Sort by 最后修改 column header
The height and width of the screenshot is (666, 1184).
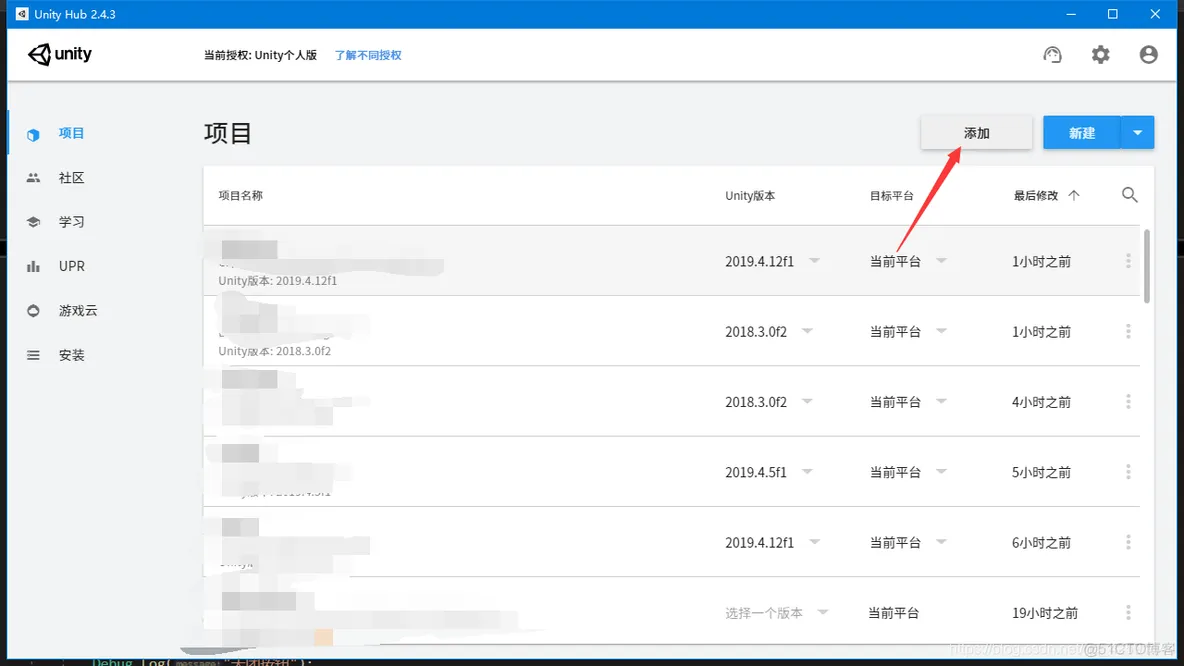[x=1035, y=196]
